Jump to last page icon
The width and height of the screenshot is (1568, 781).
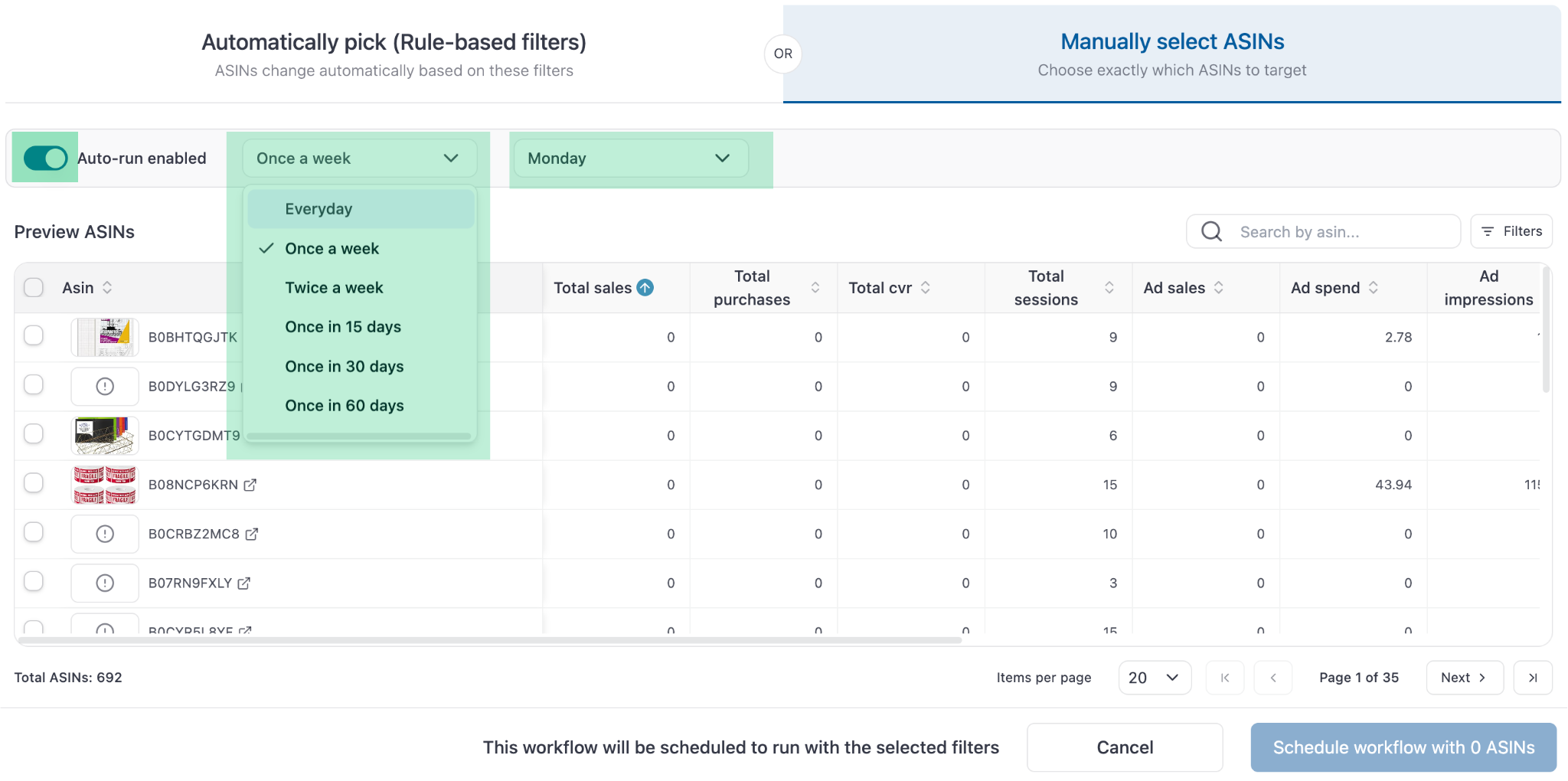1533,678
